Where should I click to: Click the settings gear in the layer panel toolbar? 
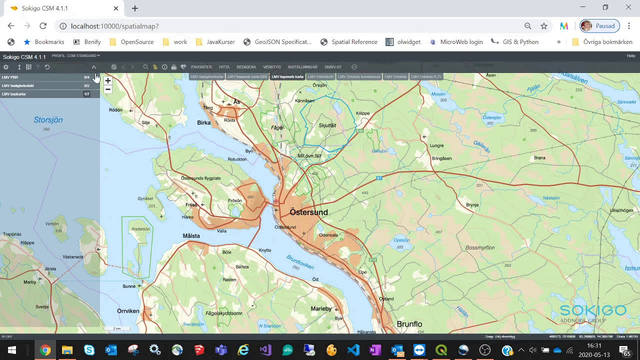coord(6,67)
